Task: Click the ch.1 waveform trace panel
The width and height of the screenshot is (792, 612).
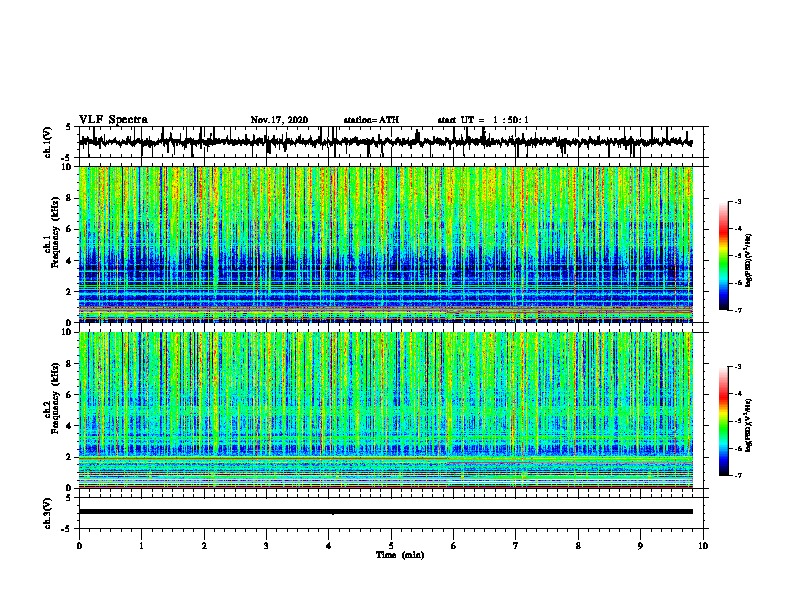Action: pyautogui.click(x=393, y=142)
